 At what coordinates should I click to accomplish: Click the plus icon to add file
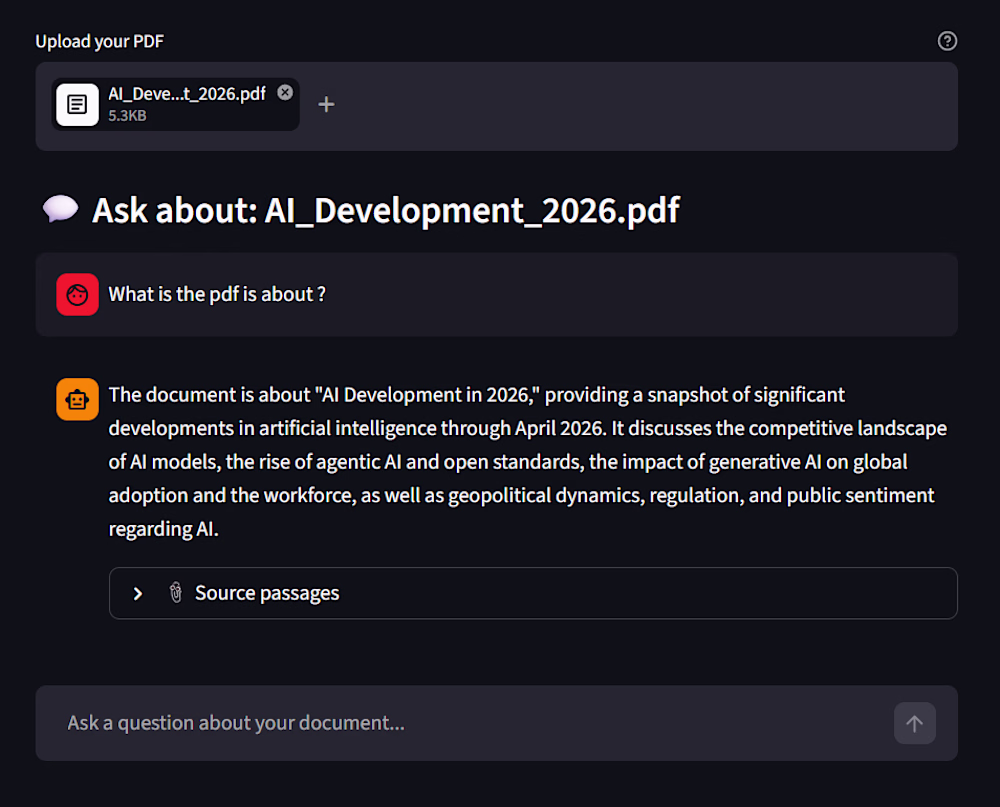point(326,104)
